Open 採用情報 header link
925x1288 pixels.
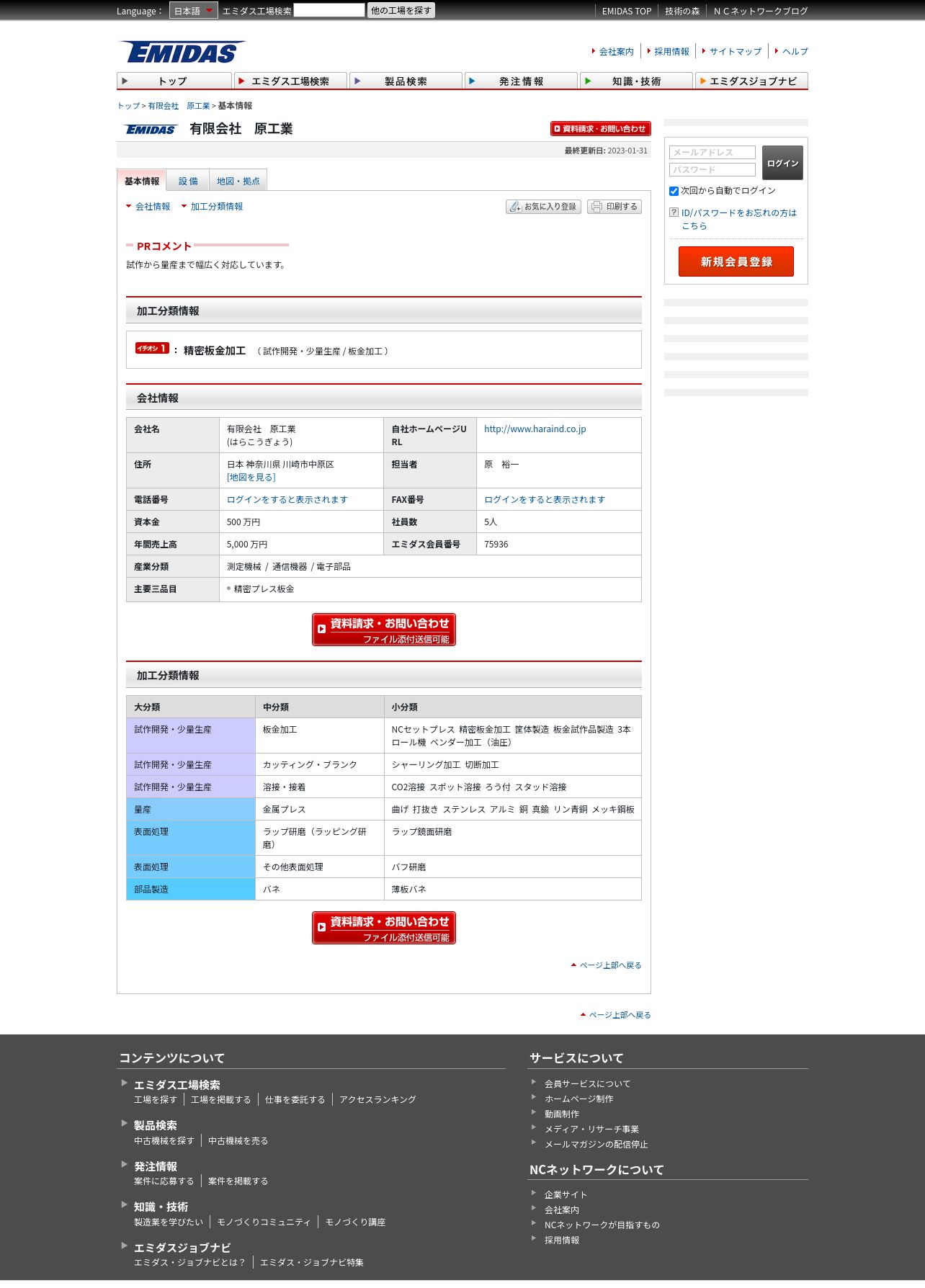click(x=671, y=51)
